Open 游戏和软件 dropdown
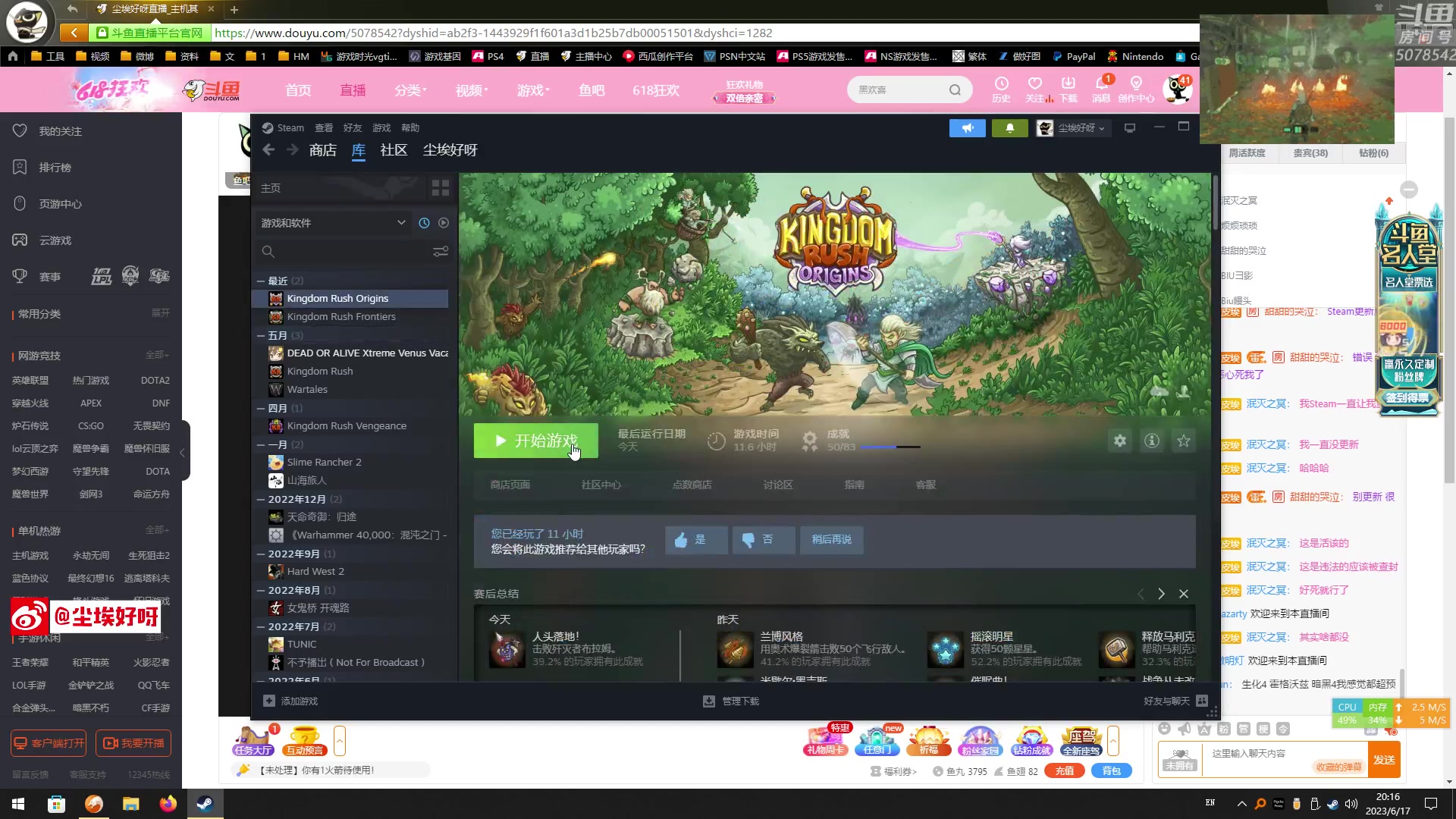 coord(333,223)
